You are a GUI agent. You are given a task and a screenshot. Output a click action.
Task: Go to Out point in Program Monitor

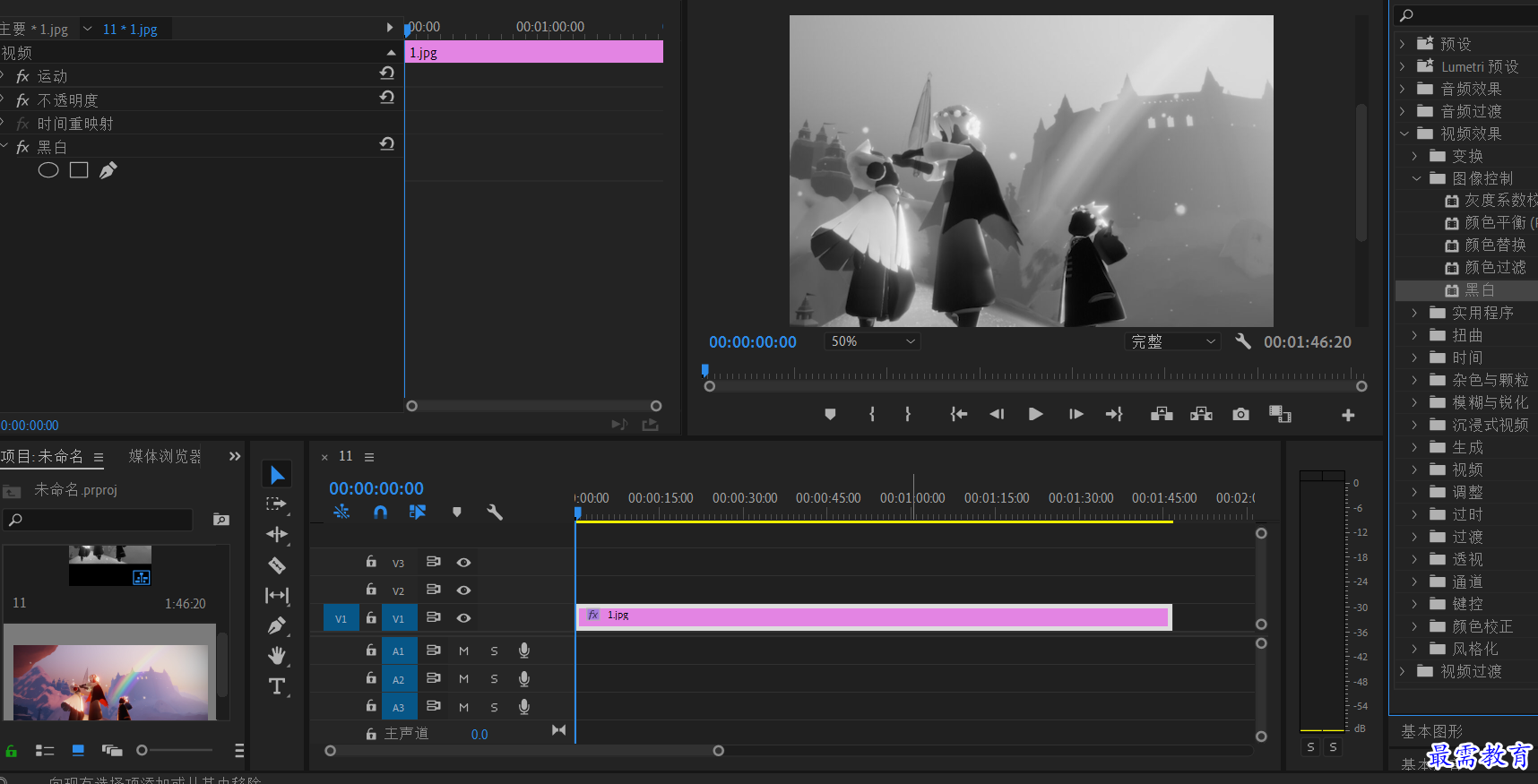tap(1114, 414)
